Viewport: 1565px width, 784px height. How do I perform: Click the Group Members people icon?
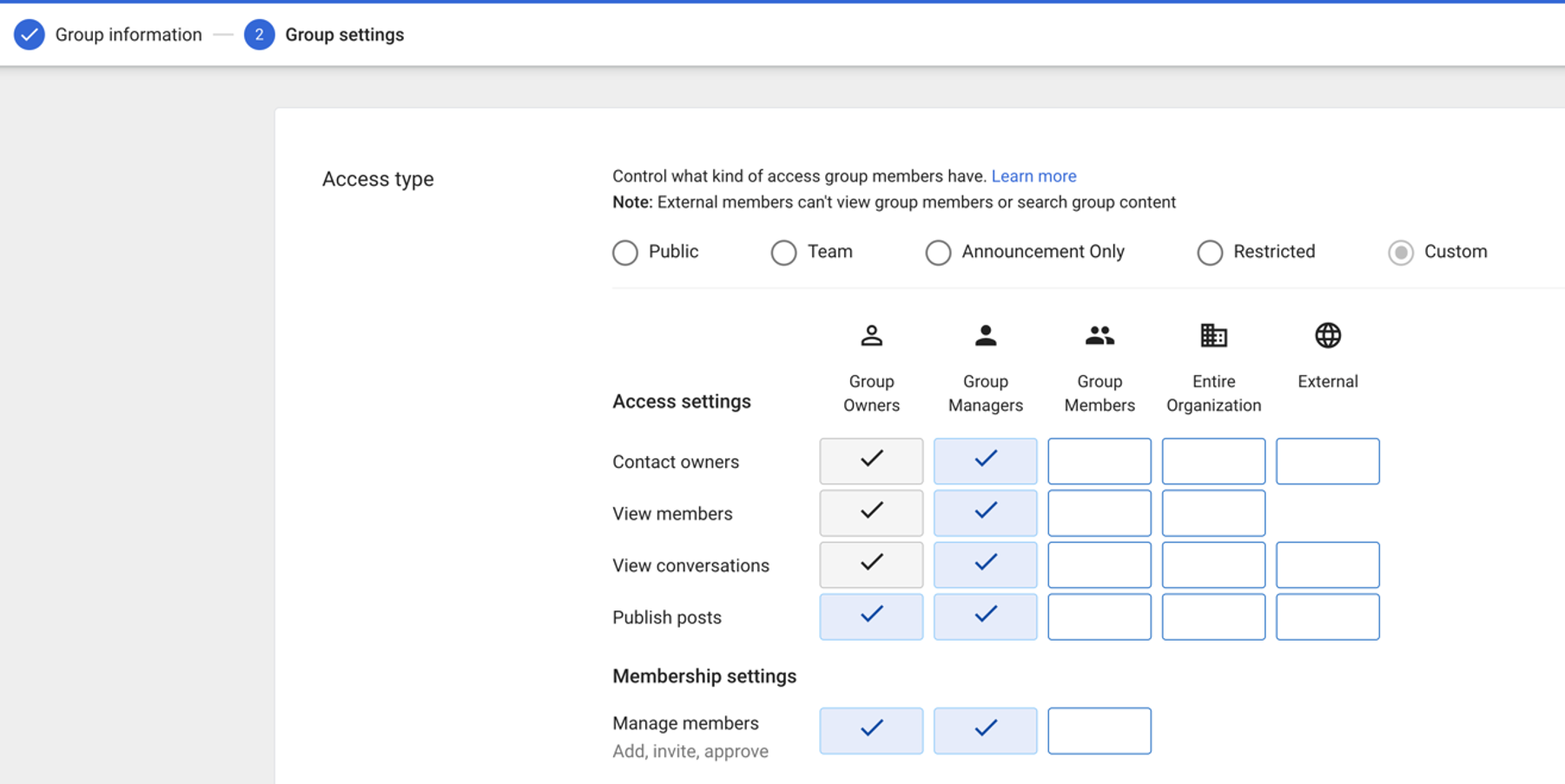point(1099,335)
